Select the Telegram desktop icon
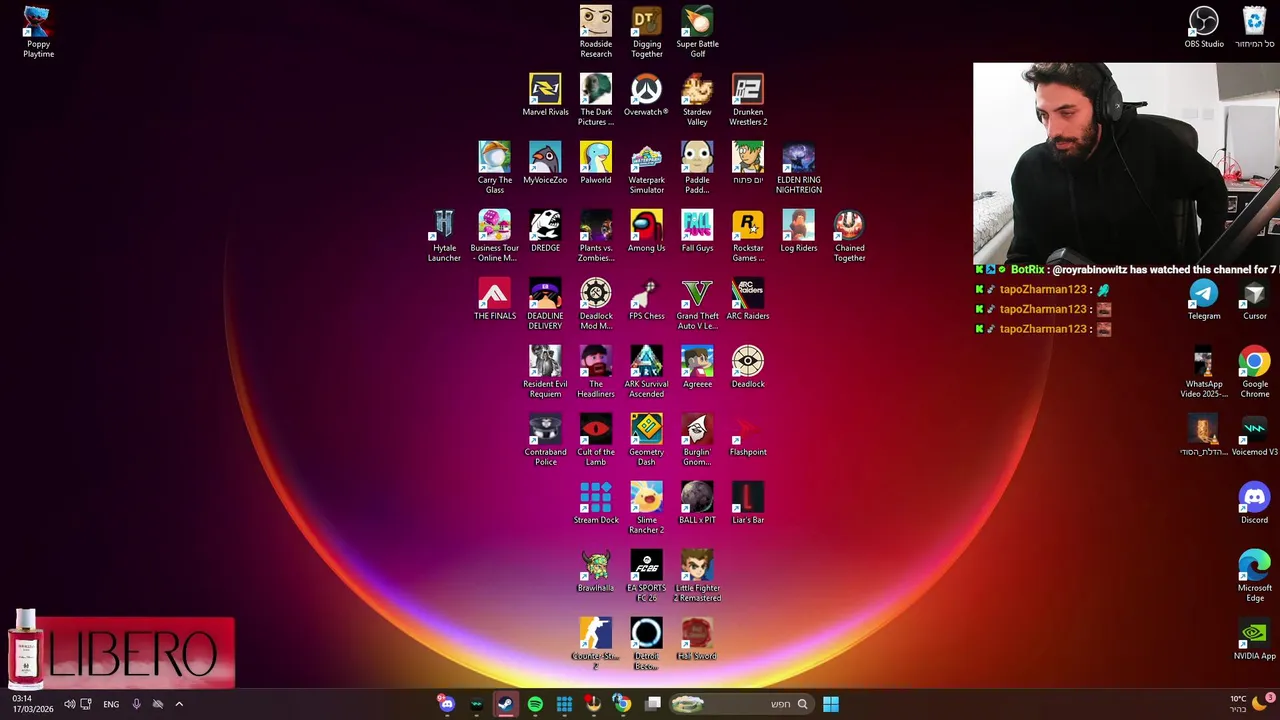Image resolution: width=1280 pixels, height=720 pixels. pyautogui.click(x=1204, y=299)
